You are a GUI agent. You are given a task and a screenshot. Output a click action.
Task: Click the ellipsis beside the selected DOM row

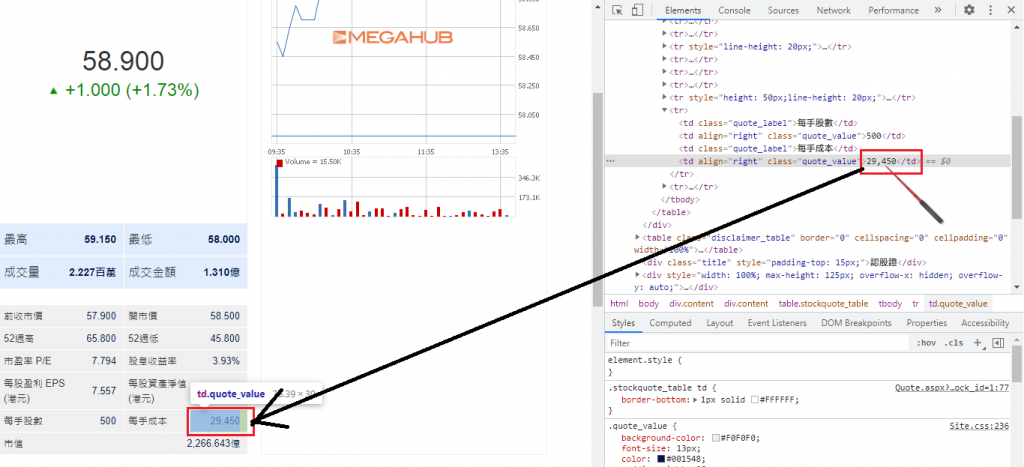[x=611, y=161]
